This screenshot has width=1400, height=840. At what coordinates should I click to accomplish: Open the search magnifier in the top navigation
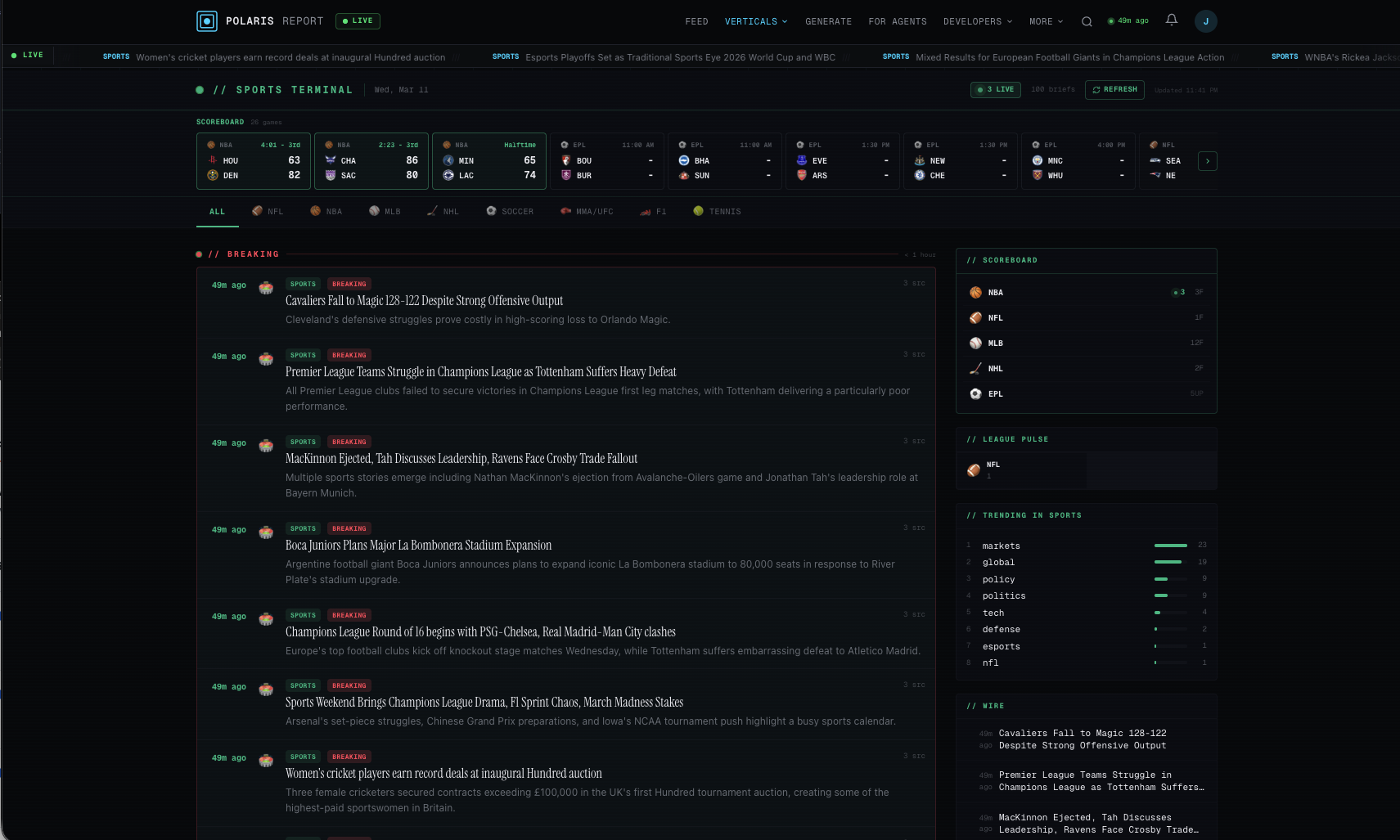[x=1087, y=21]
